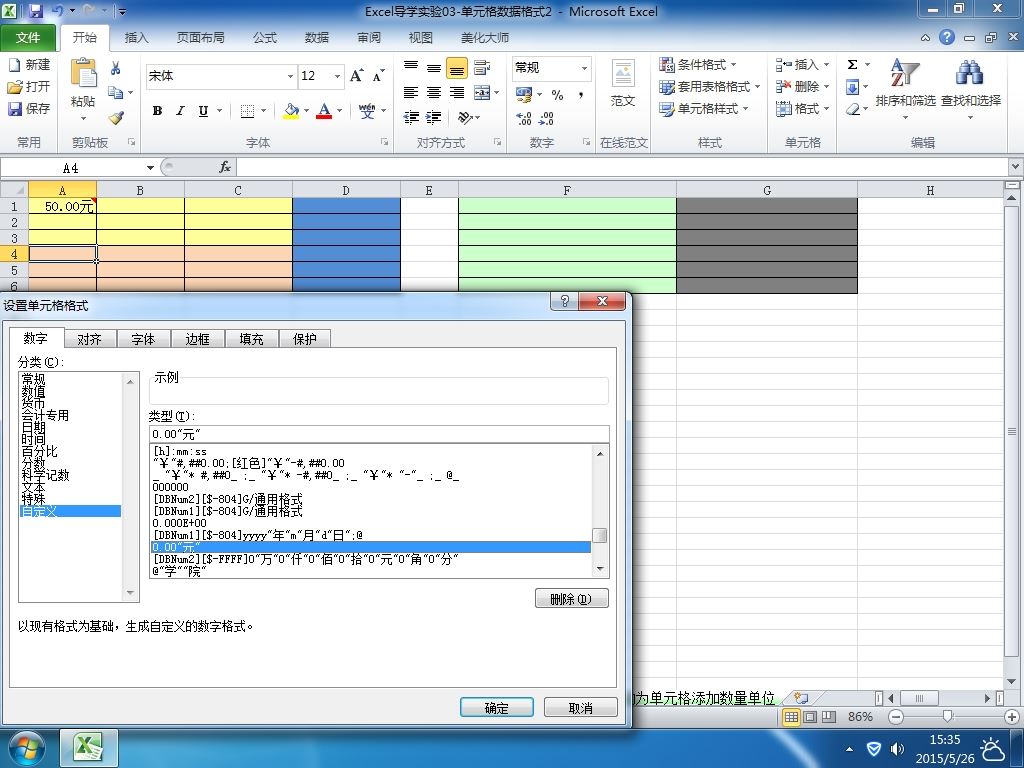The image size is (1024, 768).
Task: Click 排序和筛选 sort and filter icon
Action: pyautogui.click(x=905, y=74)
